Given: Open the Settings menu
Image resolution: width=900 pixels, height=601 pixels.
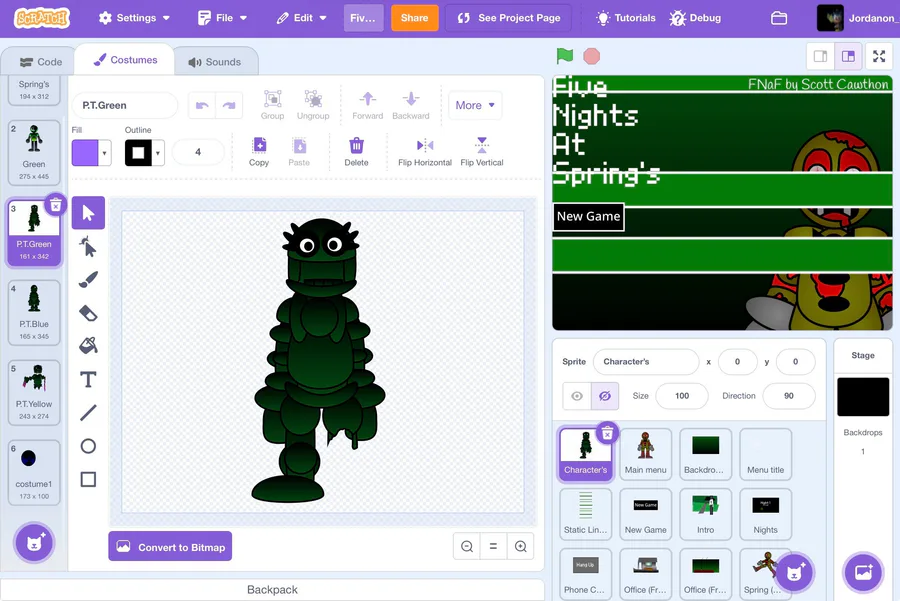Looking at the screenshot, I should pos(134,18).
